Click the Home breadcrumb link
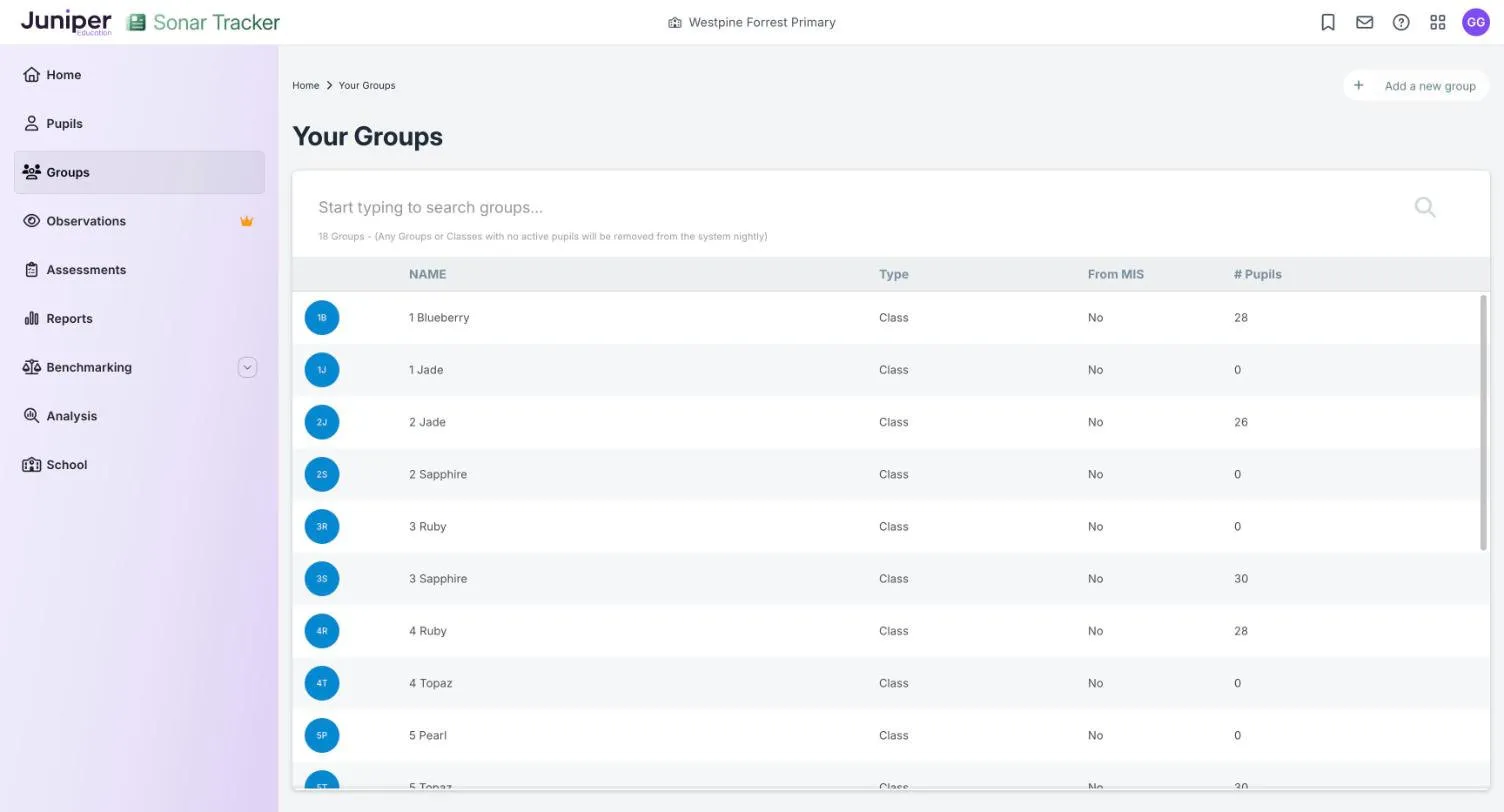The height and width of the screenshot is (812, 1504). point(305,85)
